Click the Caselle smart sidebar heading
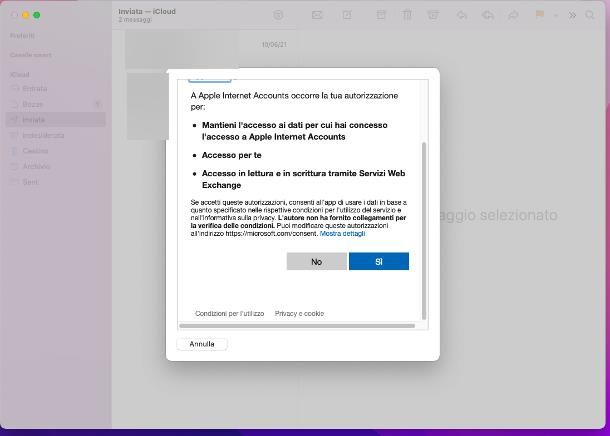The height and width of the screenshot is (436, 610). coord(31,55)
